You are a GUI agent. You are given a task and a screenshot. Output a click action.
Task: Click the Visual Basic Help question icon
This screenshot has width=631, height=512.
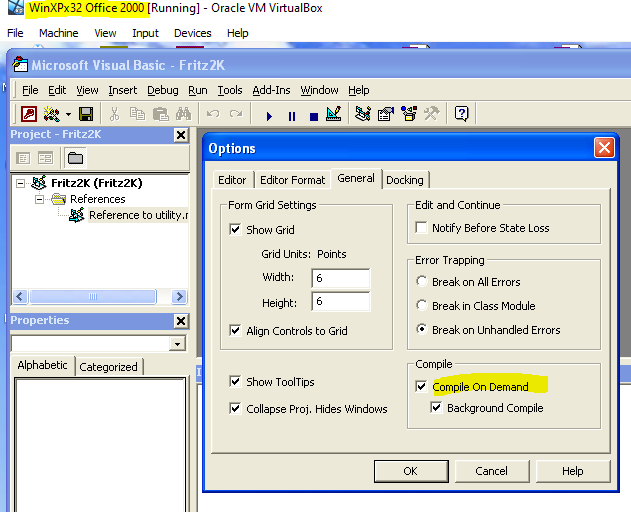tap(461, 114)
